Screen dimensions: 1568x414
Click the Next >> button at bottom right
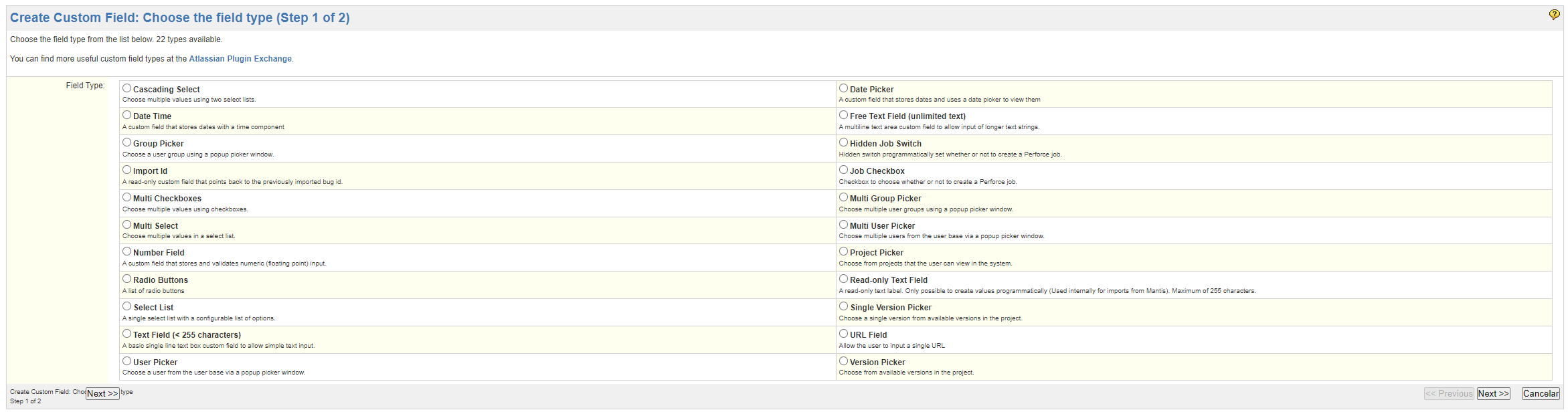[1493, 394]
